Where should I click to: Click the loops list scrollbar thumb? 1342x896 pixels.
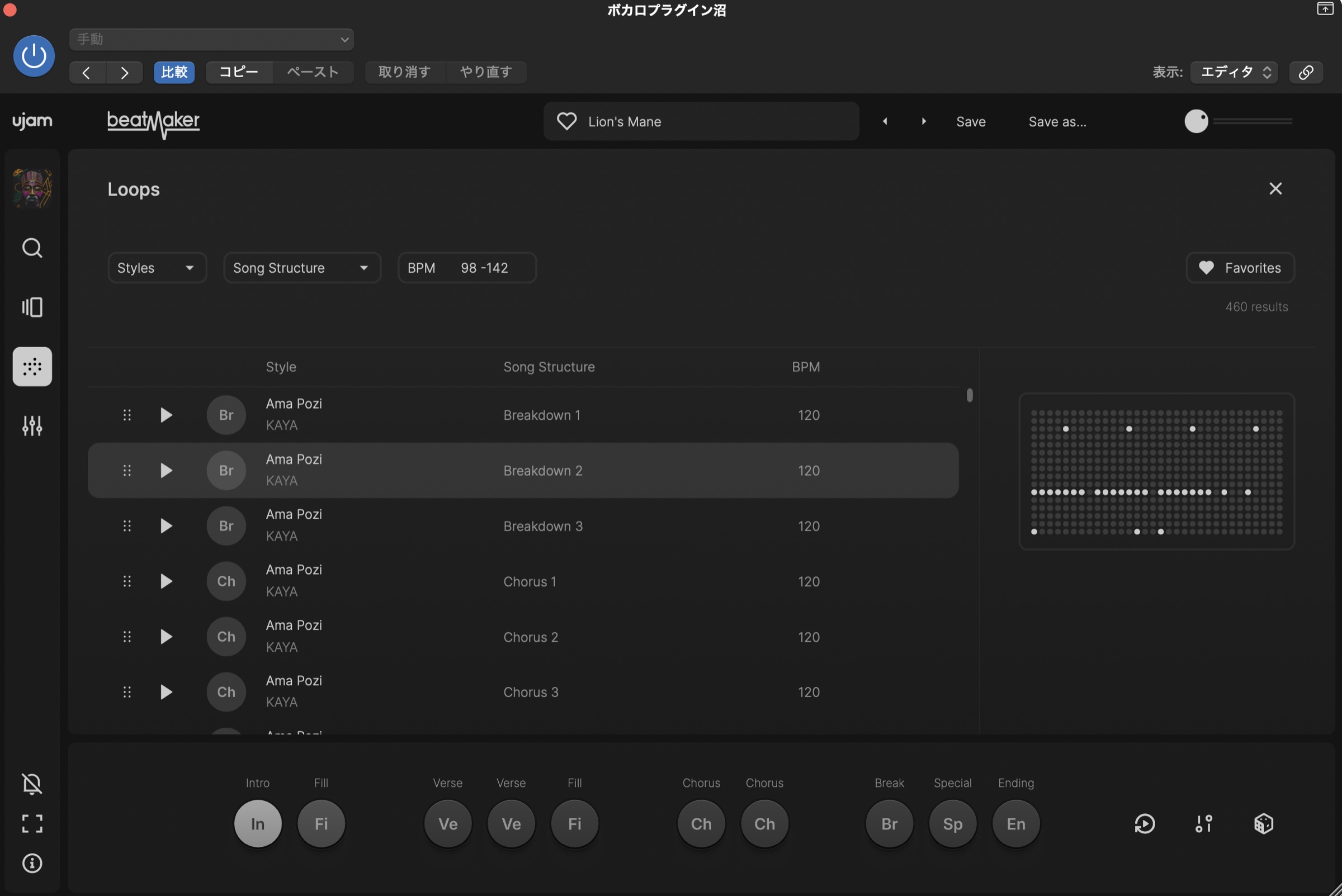(x=970, y=395)
